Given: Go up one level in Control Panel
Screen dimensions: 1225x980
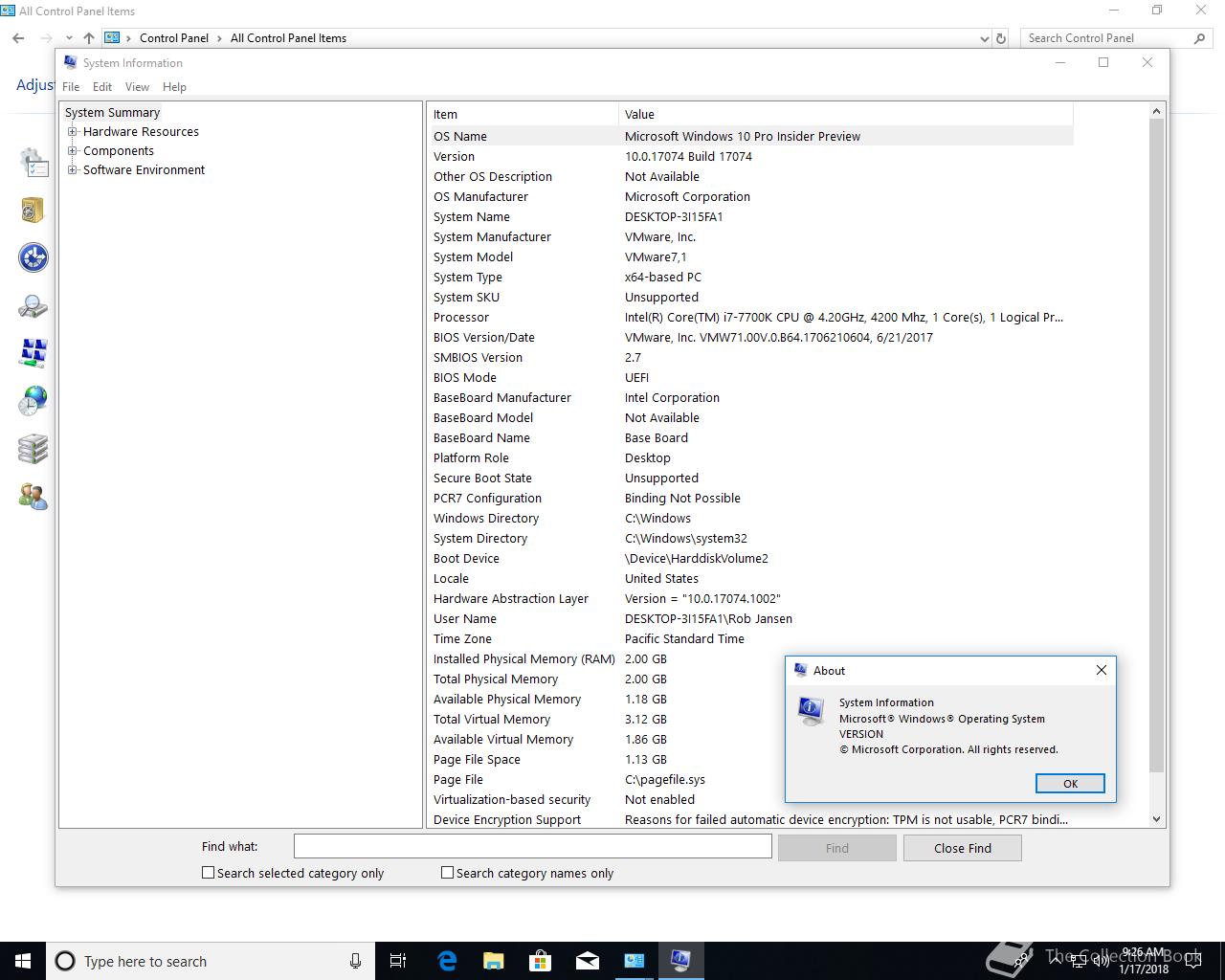Looking at the screenshot, I should (x=88, y=38).
